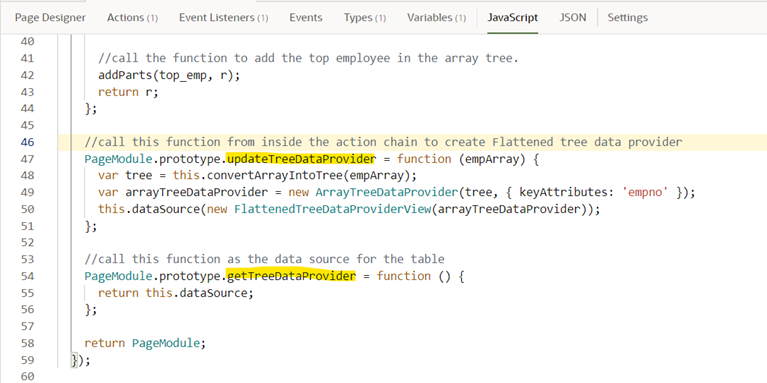Open the Types tab
Image resolution: width=767 pixels, height=383 pixels.
point(364,18)
